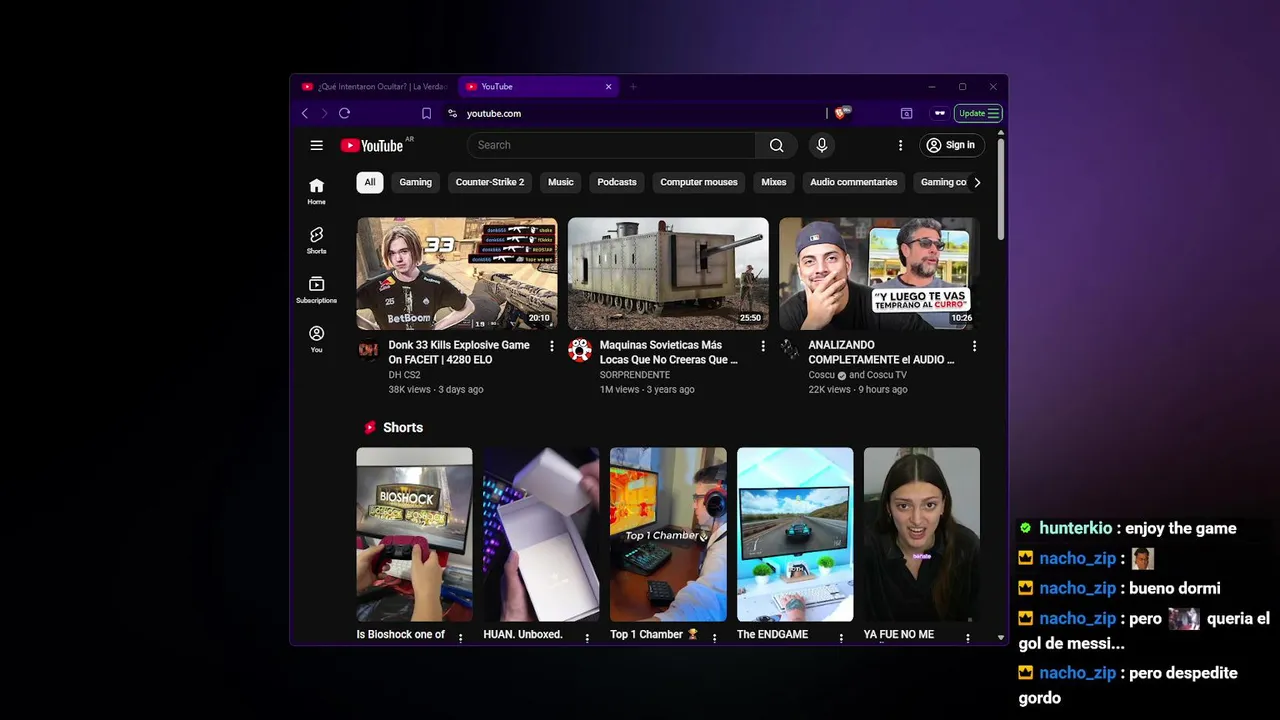Play the Donk 33 Kills video thumbnail
Screen dimensions: 1280x720
[457, 274]
